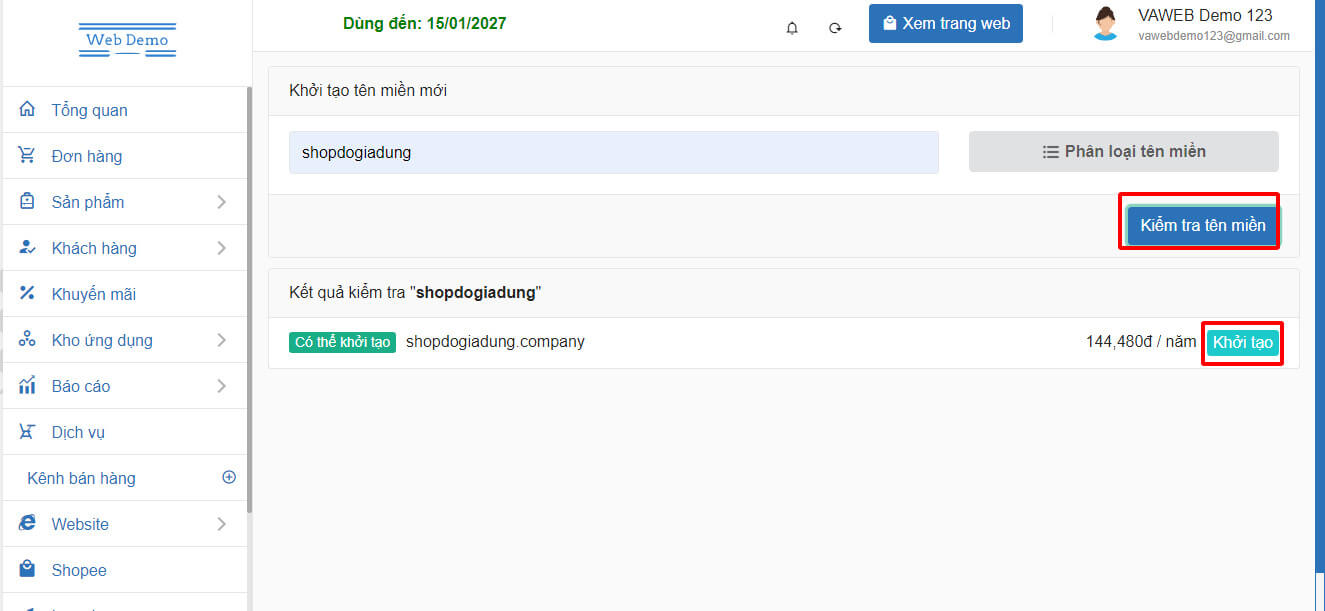Click Khởi tạo for shopdogiadung.company
Image resolution: width=1325 pixels, height=611 pixels.
1242,342
